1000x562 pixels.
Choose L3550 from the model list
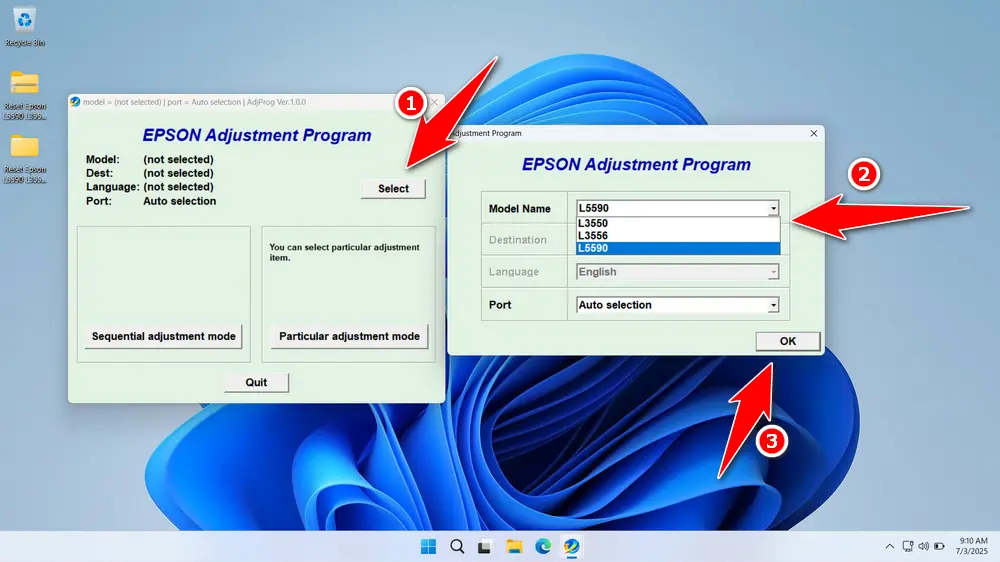(677, 223)
